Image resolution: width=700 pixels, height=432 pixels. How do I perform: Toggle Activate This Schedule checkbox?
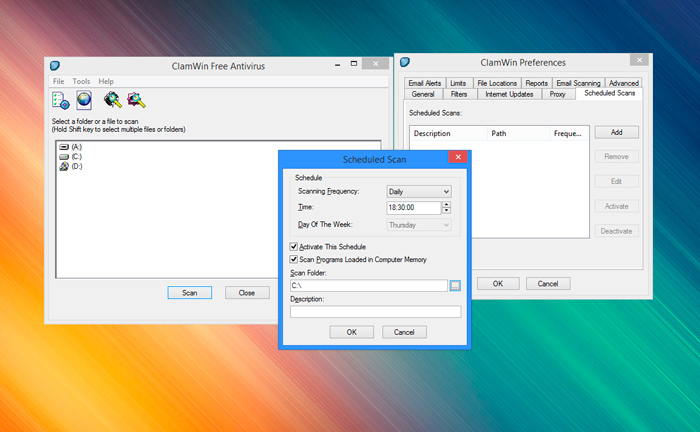point(293,246)
